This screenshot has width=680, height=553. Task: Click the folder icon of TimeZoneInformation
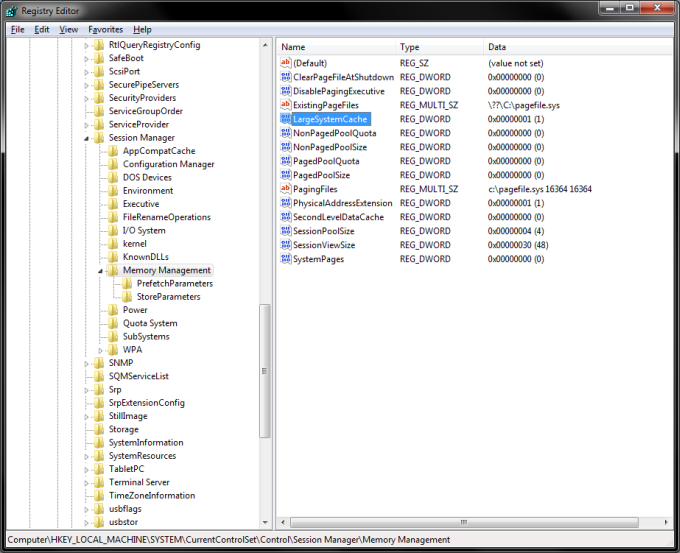[x=99, y=496]
